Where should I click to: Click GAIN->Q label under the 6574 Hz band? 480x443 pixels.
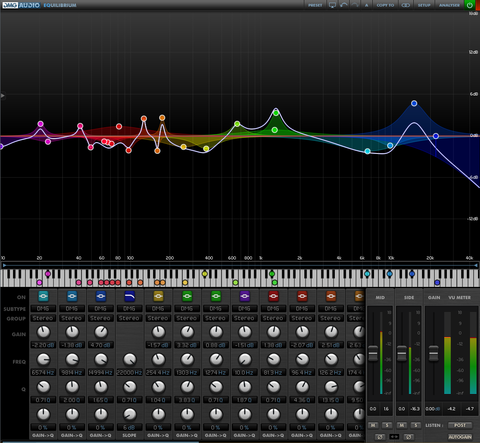tap(43, 435)
